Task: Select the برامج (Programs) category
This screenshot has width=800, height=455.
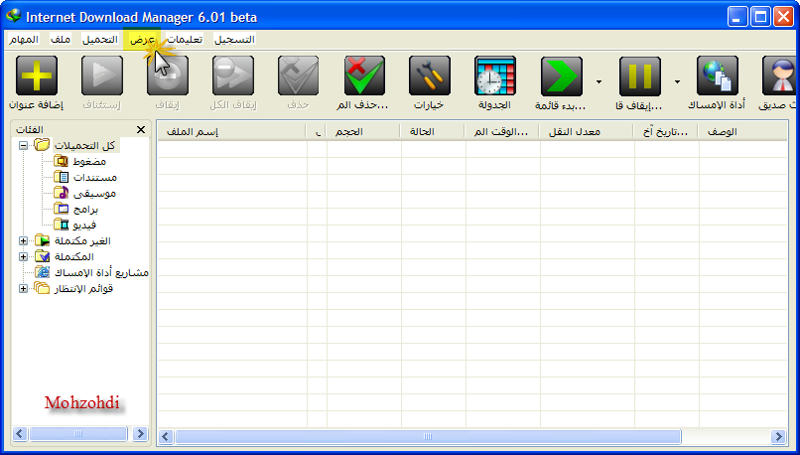Action: (x=85, y=209)
